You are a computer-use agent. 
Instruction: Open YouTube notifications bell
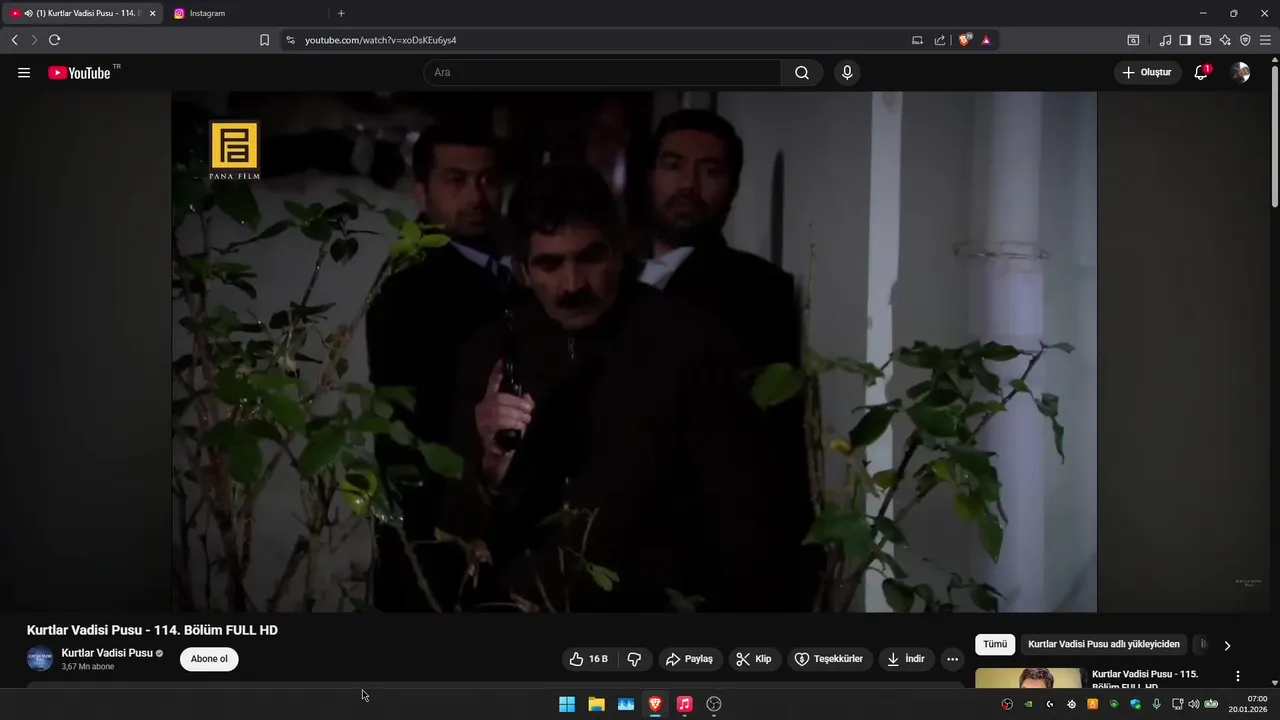pos(1201,73)
